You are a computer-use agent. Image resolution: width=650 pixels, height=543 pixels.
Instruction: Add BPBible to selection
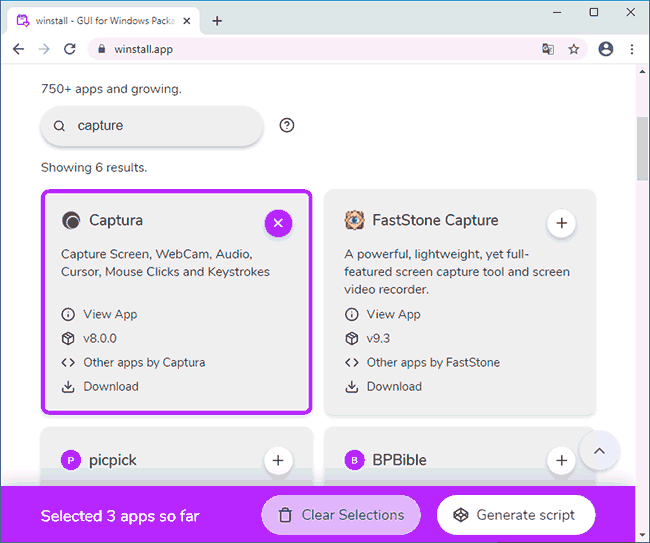click(x=561, y=460)
